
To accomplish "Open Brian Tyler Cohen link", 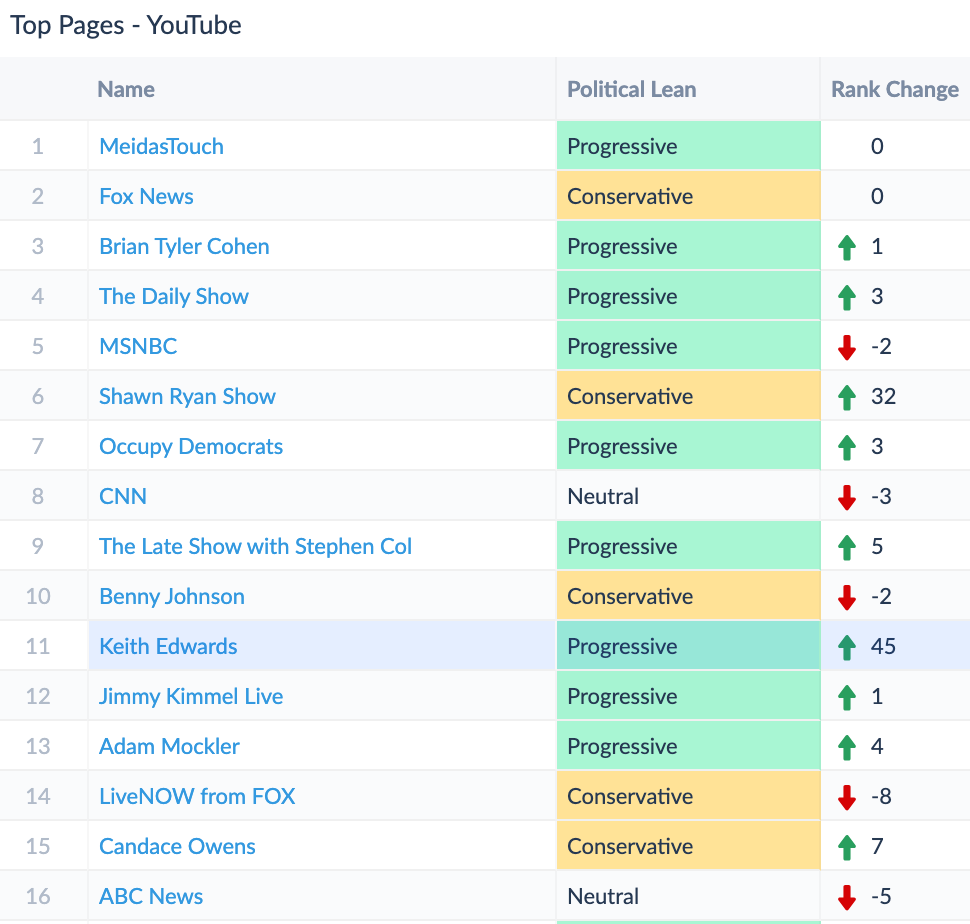I will pos(184,247).
